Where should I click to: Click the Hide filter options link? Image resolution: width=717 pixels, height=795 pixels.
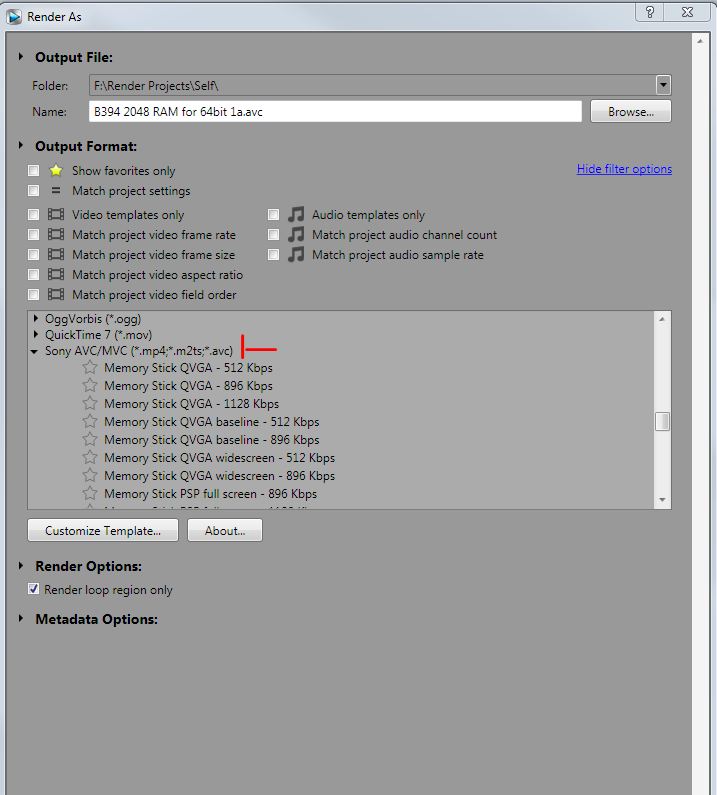[x=624, y=169]
